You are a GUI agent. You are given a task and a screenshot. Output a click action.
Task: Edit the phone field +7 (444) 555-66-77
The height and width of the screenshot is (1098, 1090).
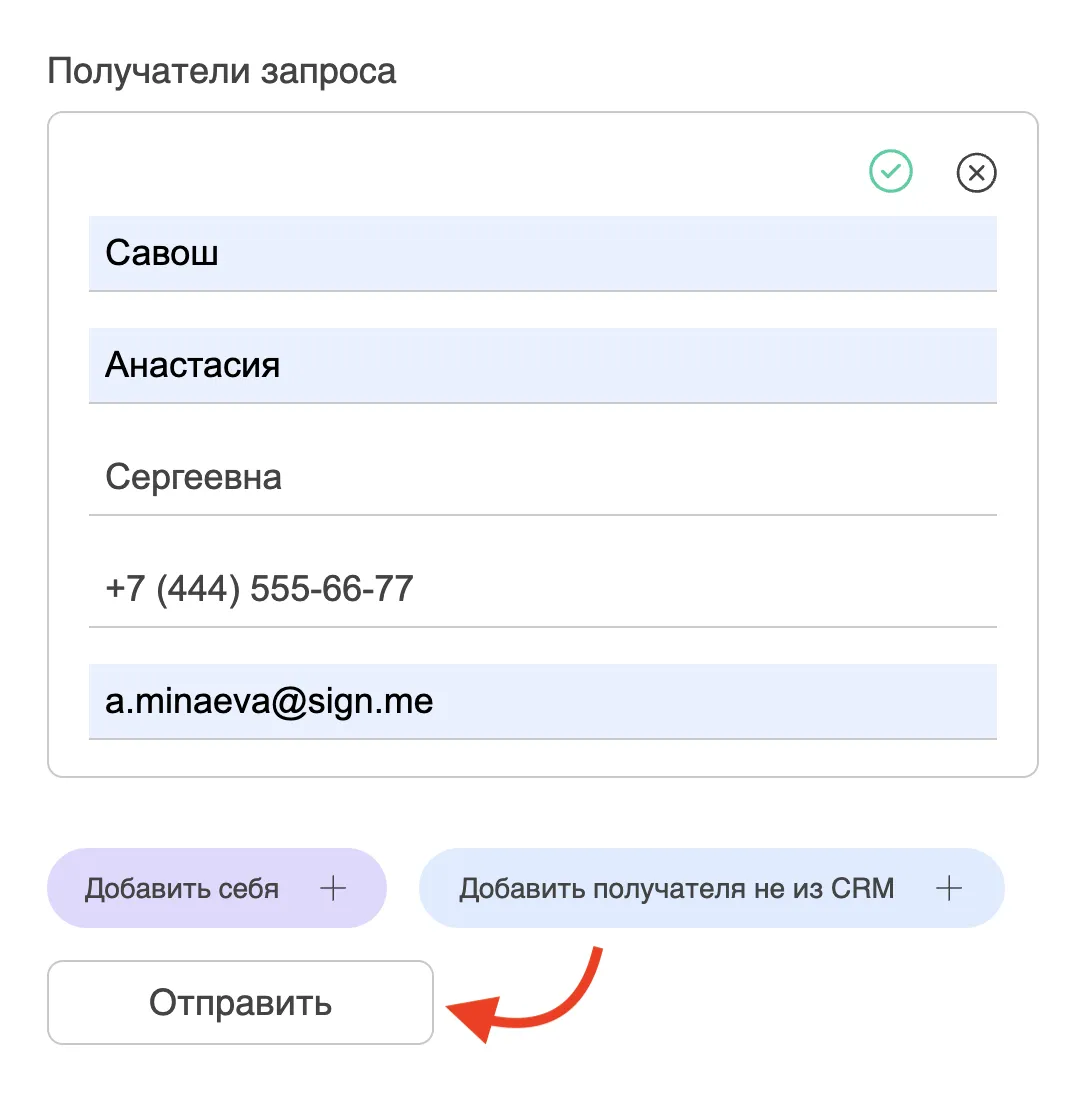[543, 590]
